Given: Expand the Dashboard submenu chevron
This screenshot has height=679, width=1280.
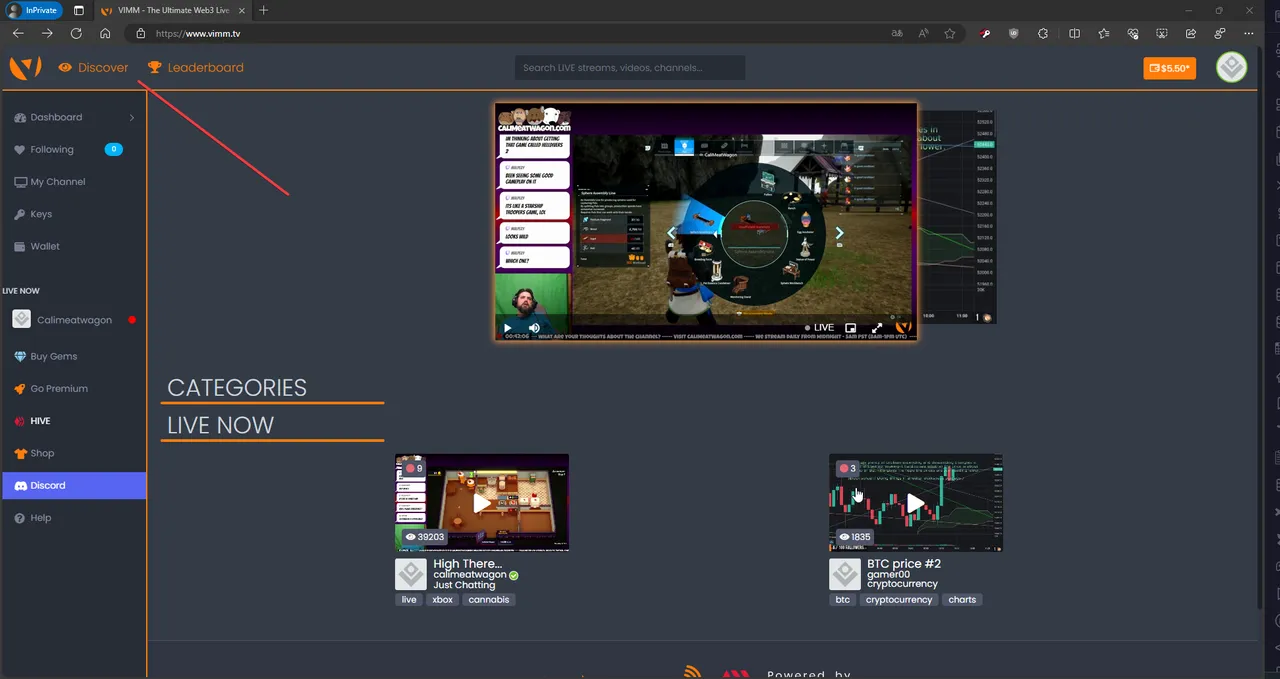Looking at the screenshot, I should [132, 117].
